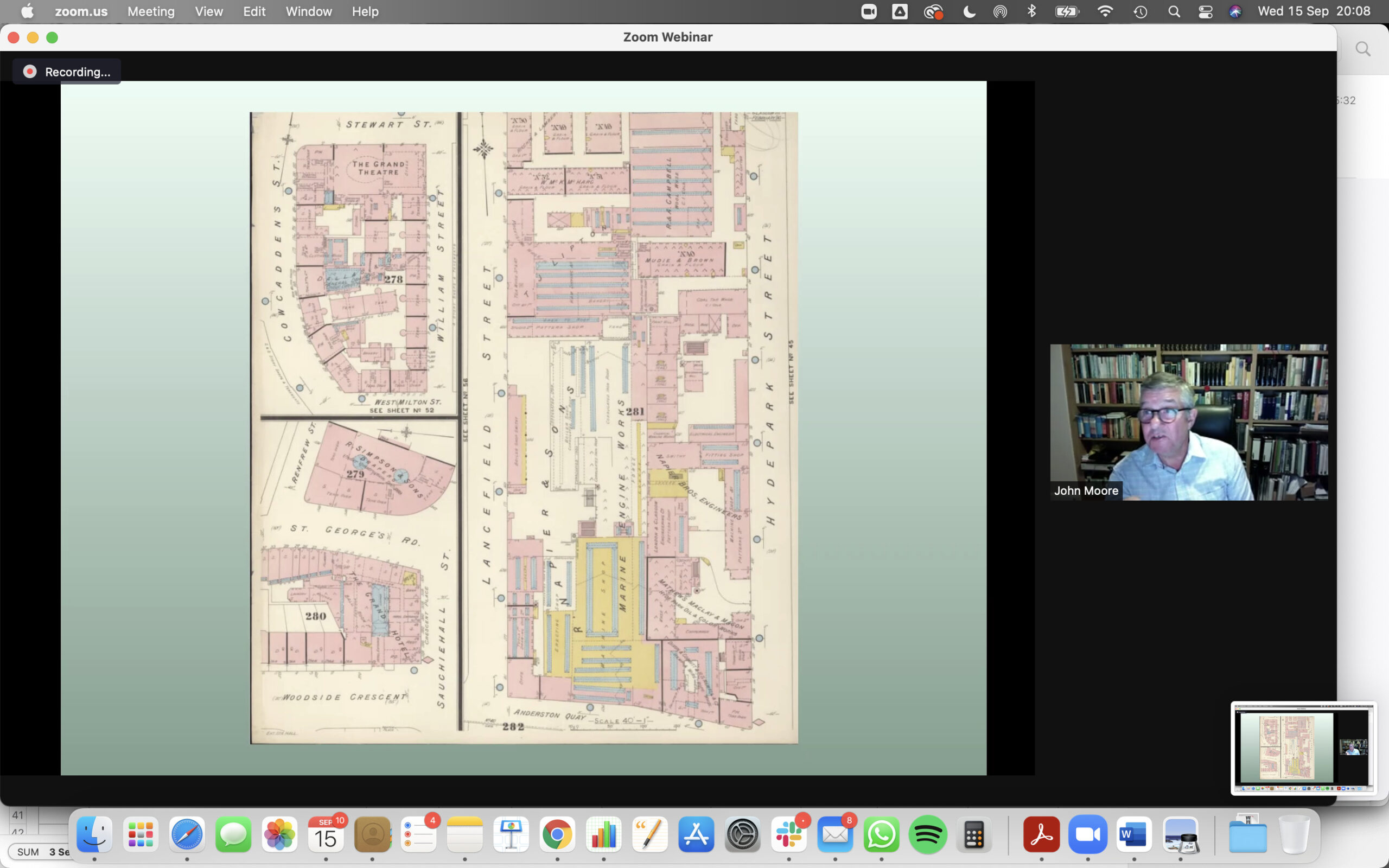1389x868 pixels.
Task: Open the Bluetooth menu bar icon
Action: click(x=1031, y=11)
